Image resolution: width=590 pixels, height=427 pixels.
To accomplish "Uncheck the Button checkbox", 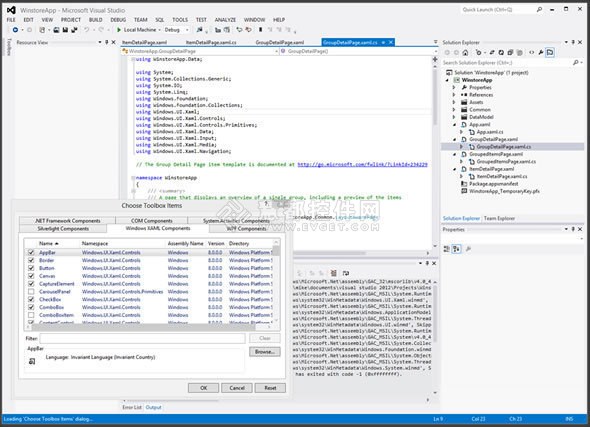I will 31,268.
